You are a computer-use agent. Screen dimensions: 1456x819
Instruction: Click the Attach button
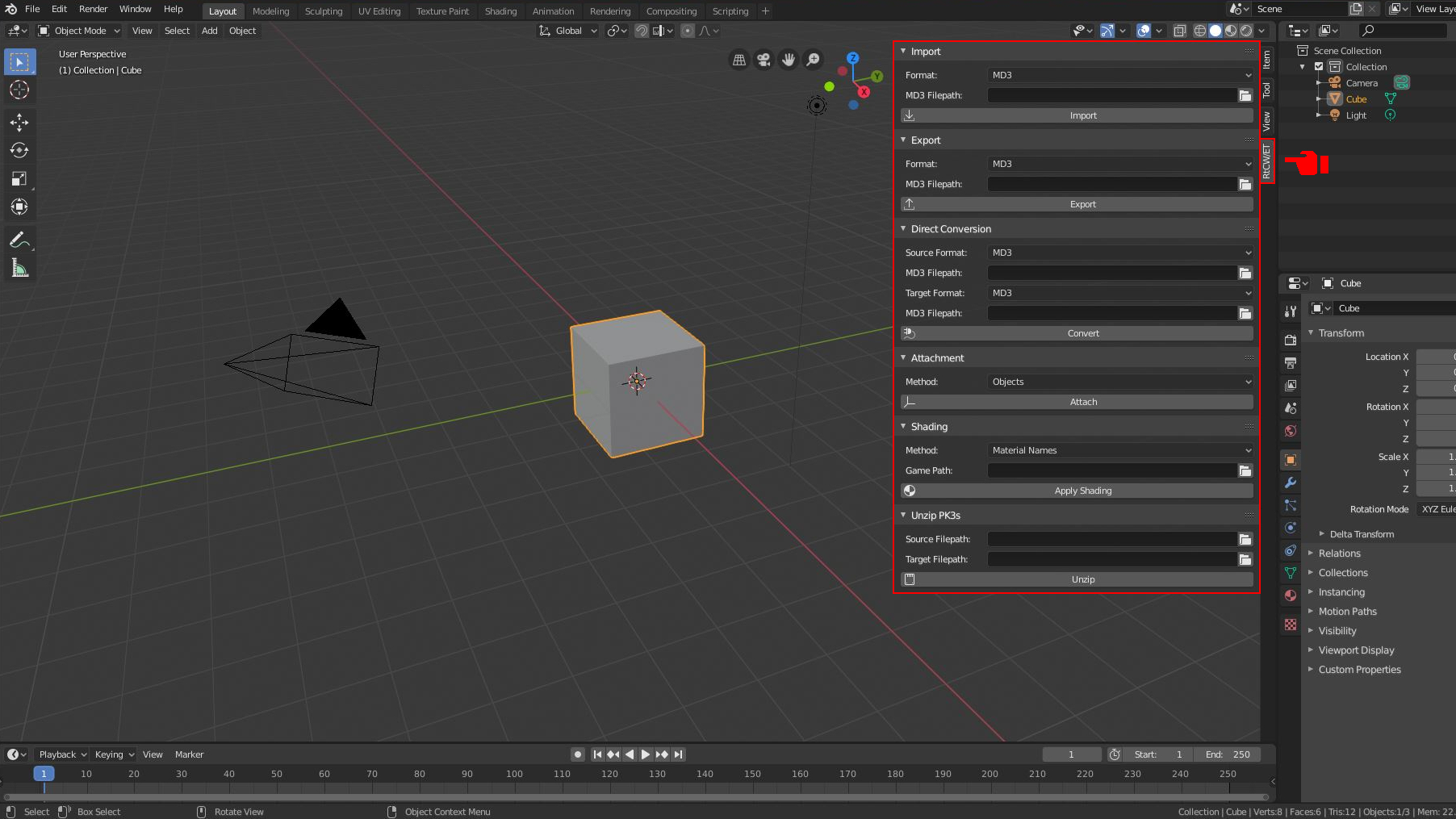point(1077,402)
